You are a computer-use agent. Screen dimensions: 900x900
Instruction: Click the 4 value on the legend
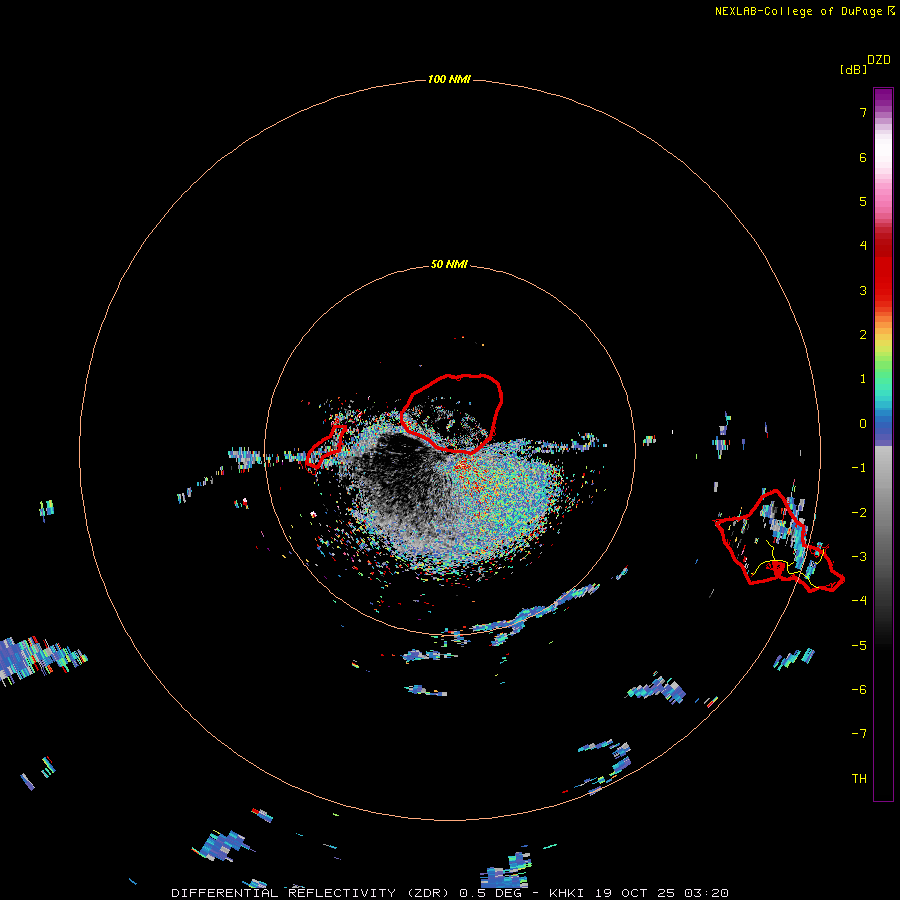(x=863, y=246)
